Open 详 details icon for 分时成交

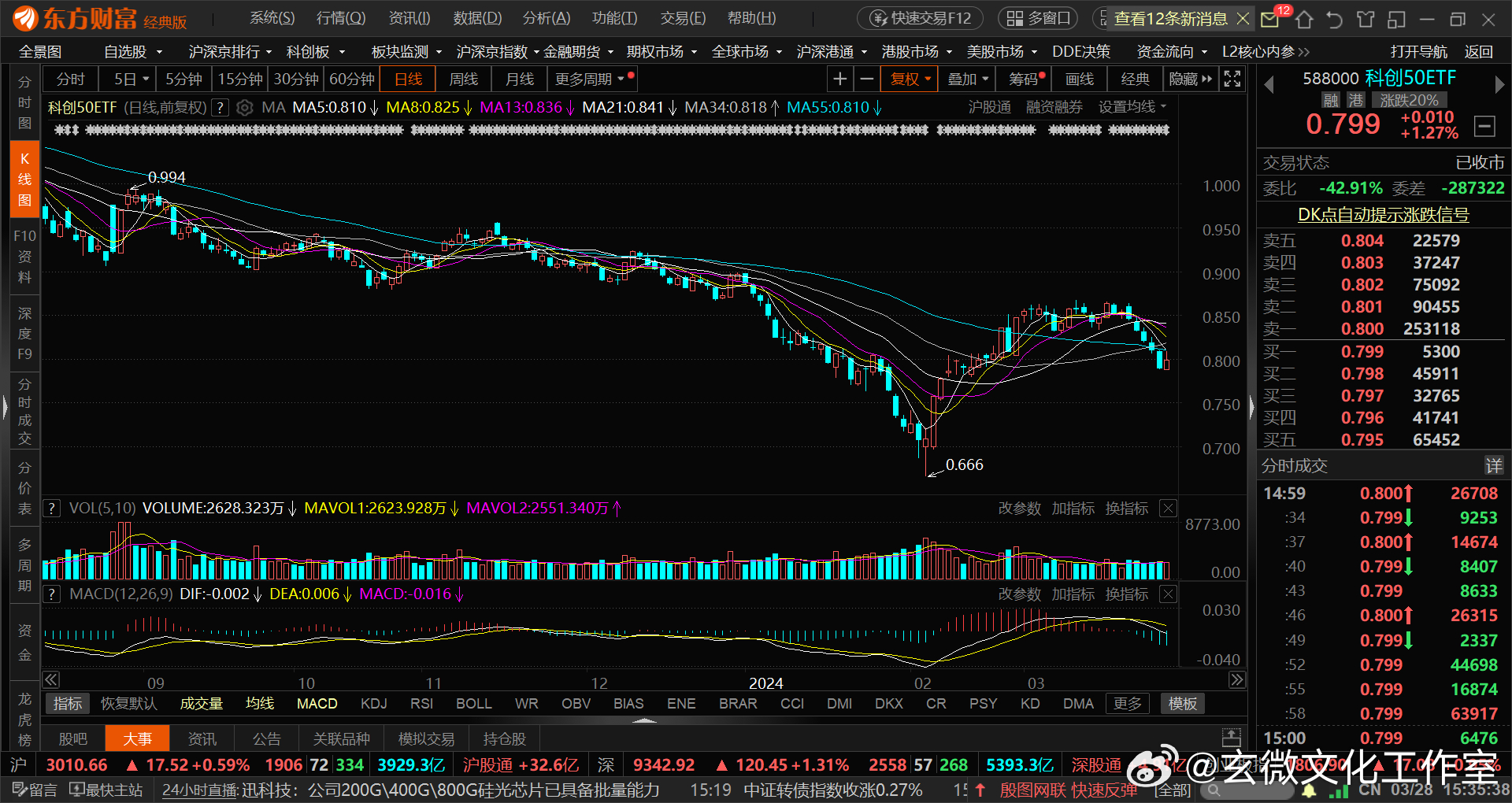(x=1494, y=465)
